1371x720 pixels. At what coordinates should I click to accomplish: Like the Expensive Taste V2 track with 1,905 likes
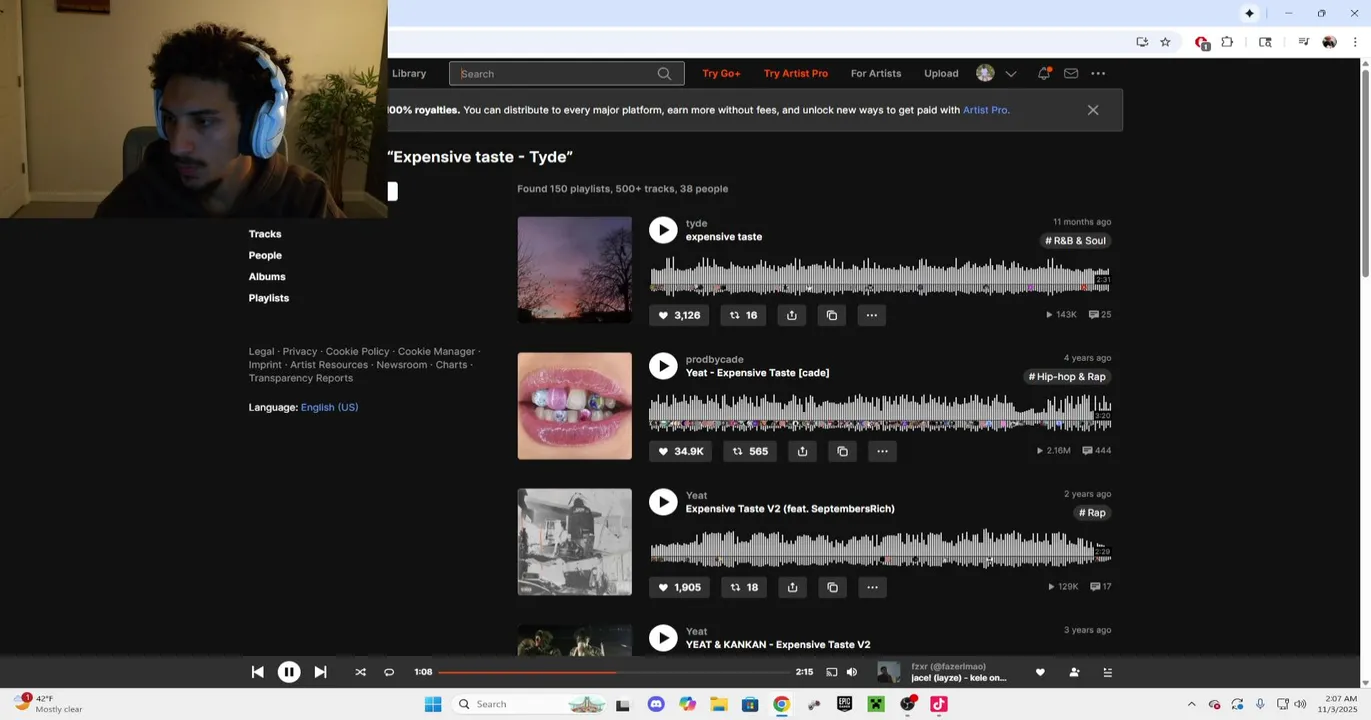pyautogui.click(x=679, y=587)
